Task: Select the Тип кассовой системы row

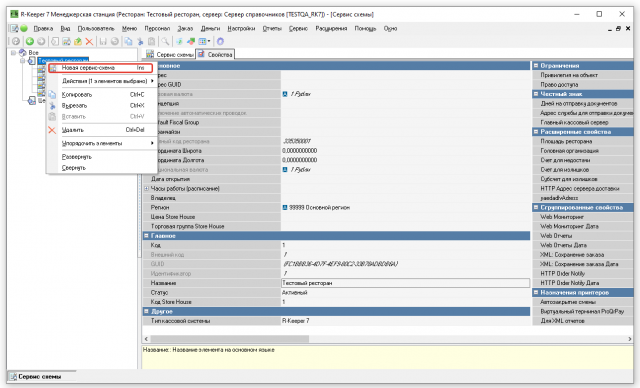Action: coord(336,321)
